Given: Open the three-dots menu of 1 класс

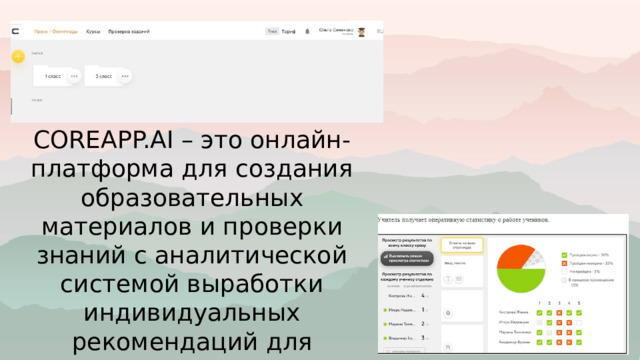Looking at the screenshot, I should pyautogui.click(x=74, y=76).
